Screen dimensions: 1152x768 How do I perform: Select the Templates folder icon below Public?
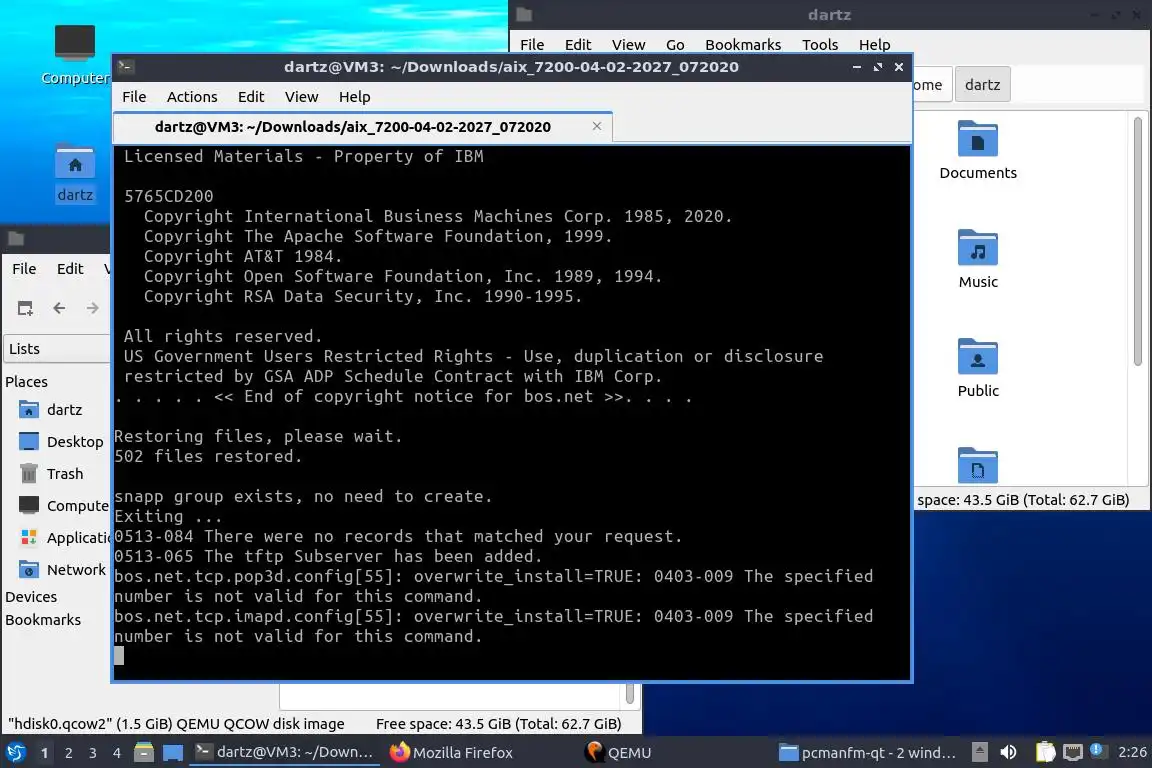click(x=978, y=465)
